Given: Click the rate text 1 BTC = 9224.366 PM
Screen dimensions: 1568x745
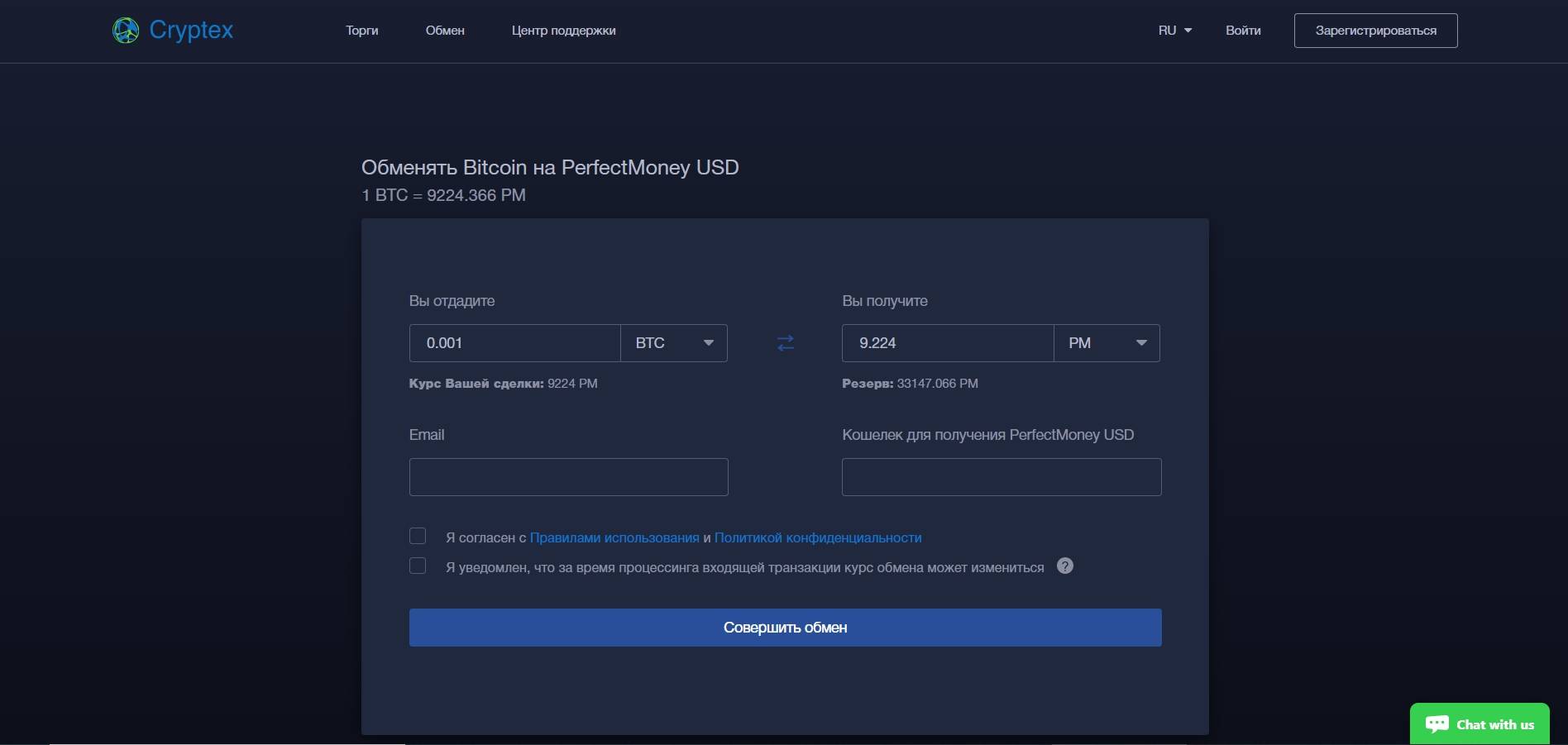Looking at the screenshot, I should pyautogui.click(x=443, y=195).
